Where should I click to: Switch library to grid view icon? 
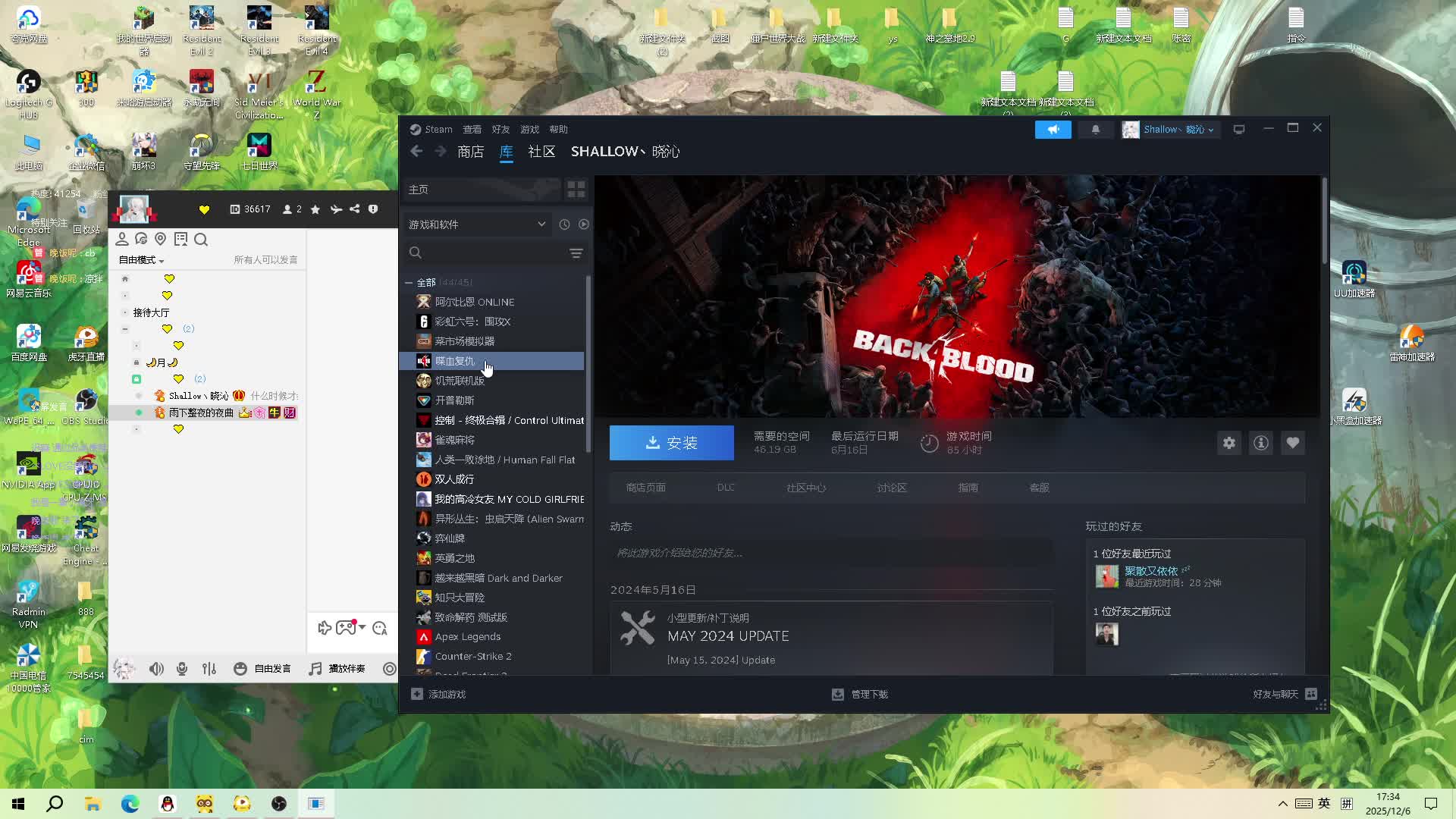coord(576,190)
